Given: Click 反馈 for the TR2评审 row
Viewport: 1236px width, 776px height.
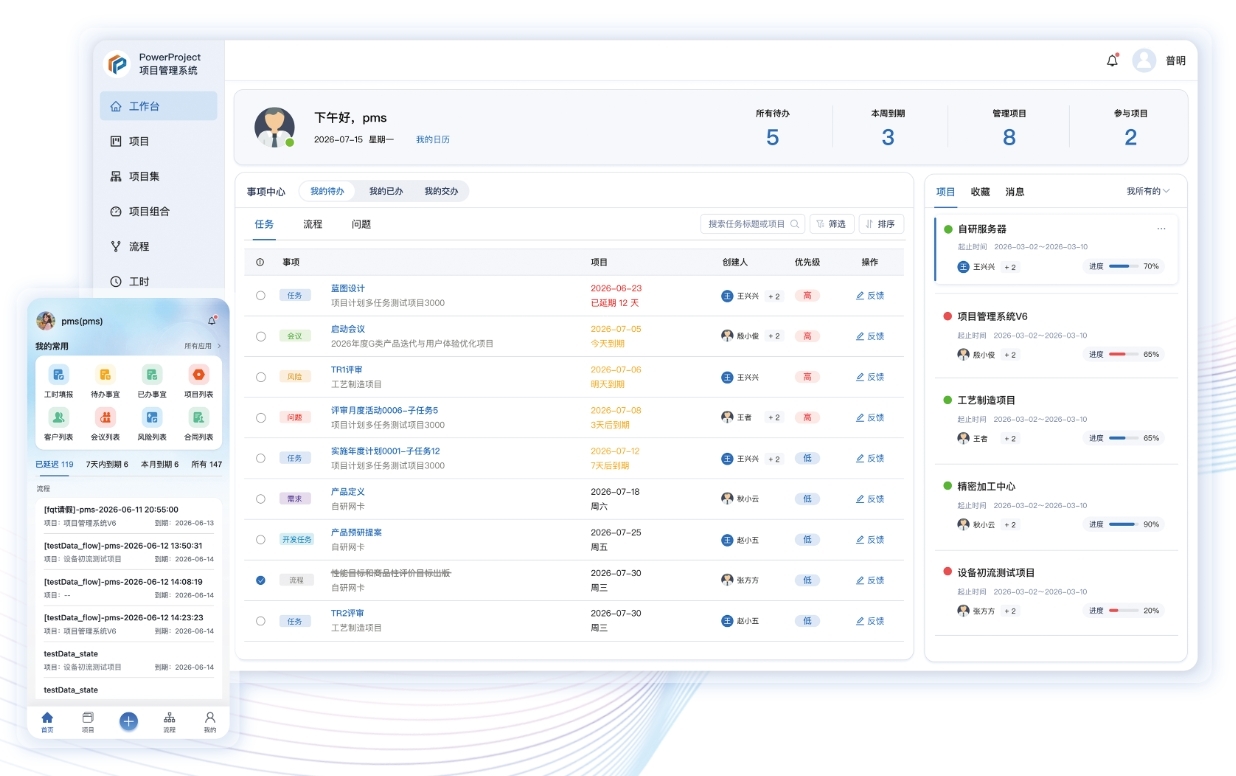Looking at the screenshot, I should pyautogui.click(x=870, y=621).
